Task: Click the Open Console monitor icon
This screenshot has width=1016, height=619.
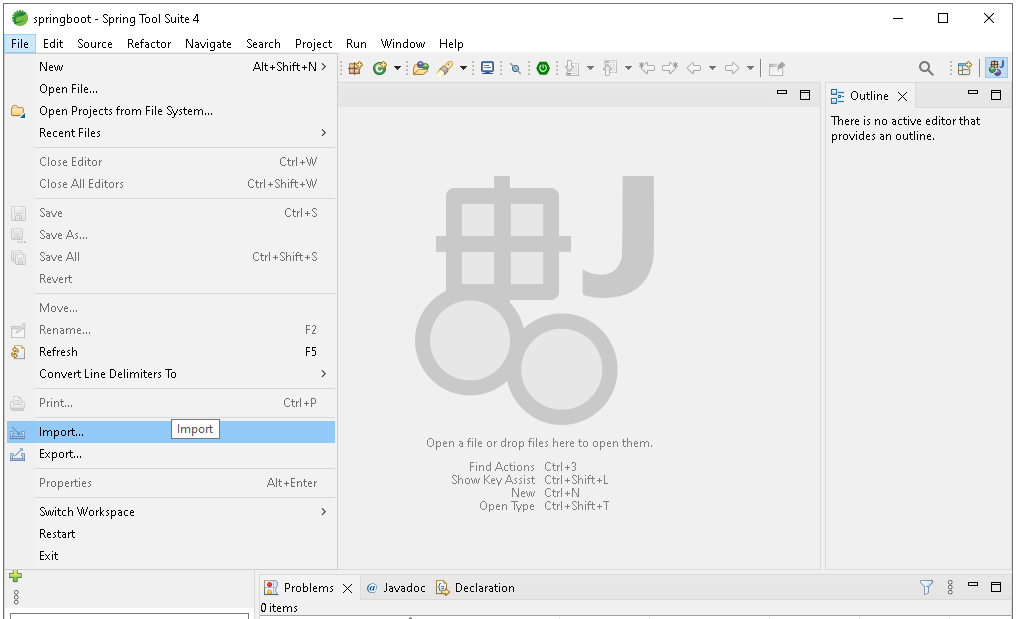Action: pyautogui.click(x=488, y=68)
